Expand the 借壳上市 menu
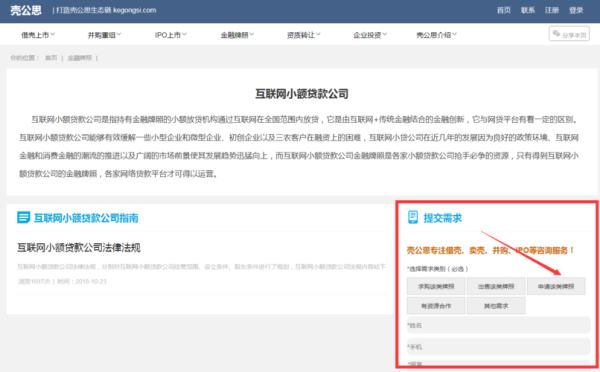Viewport: 600px width, 372px height. tap(38, 35)
